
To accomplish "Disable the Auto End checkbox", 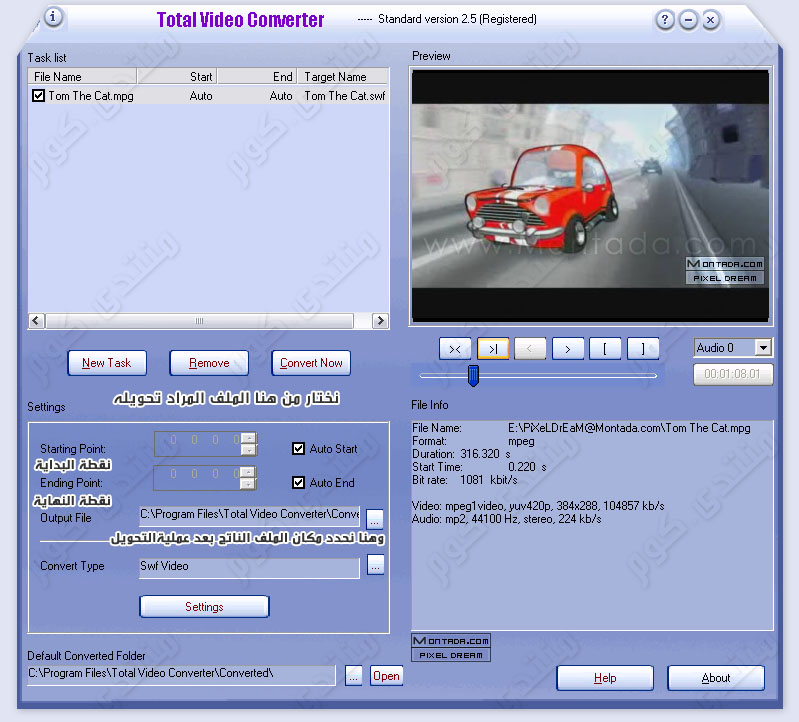I will point(298,482).
